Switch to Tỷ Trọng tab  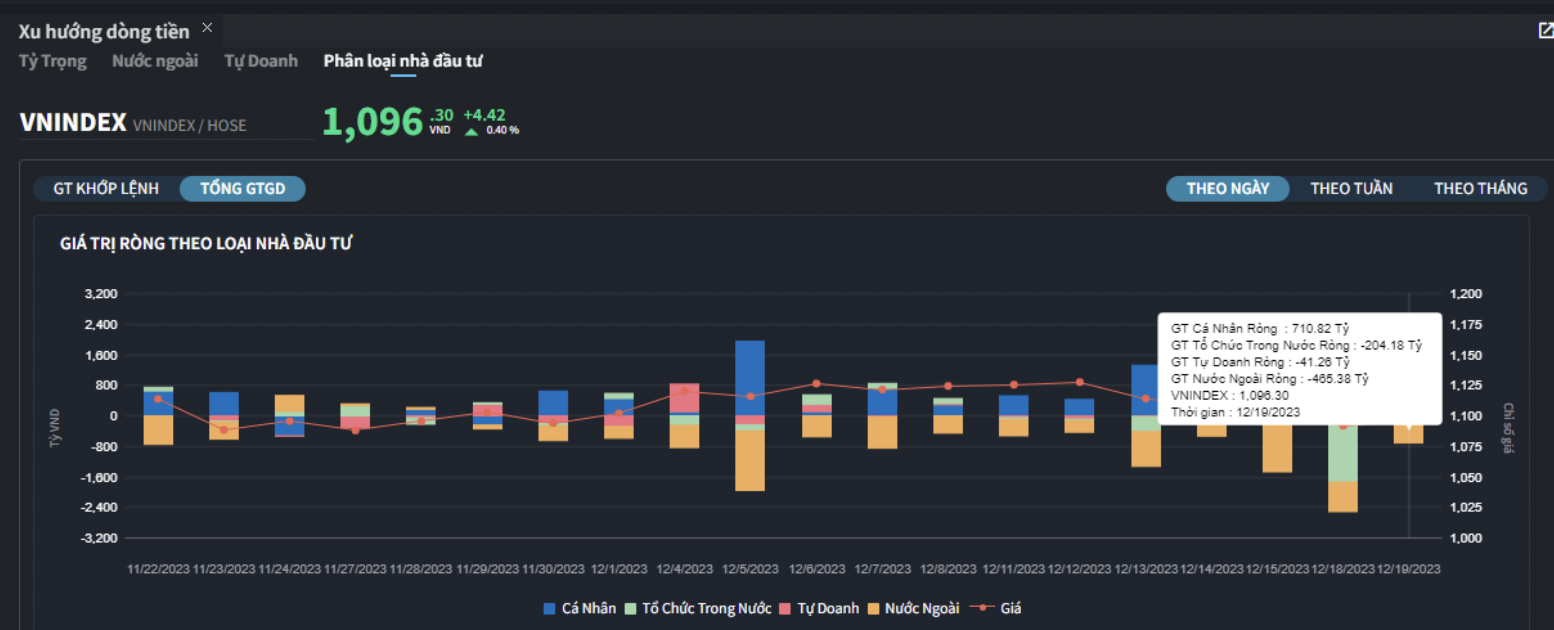click(53, 61)
